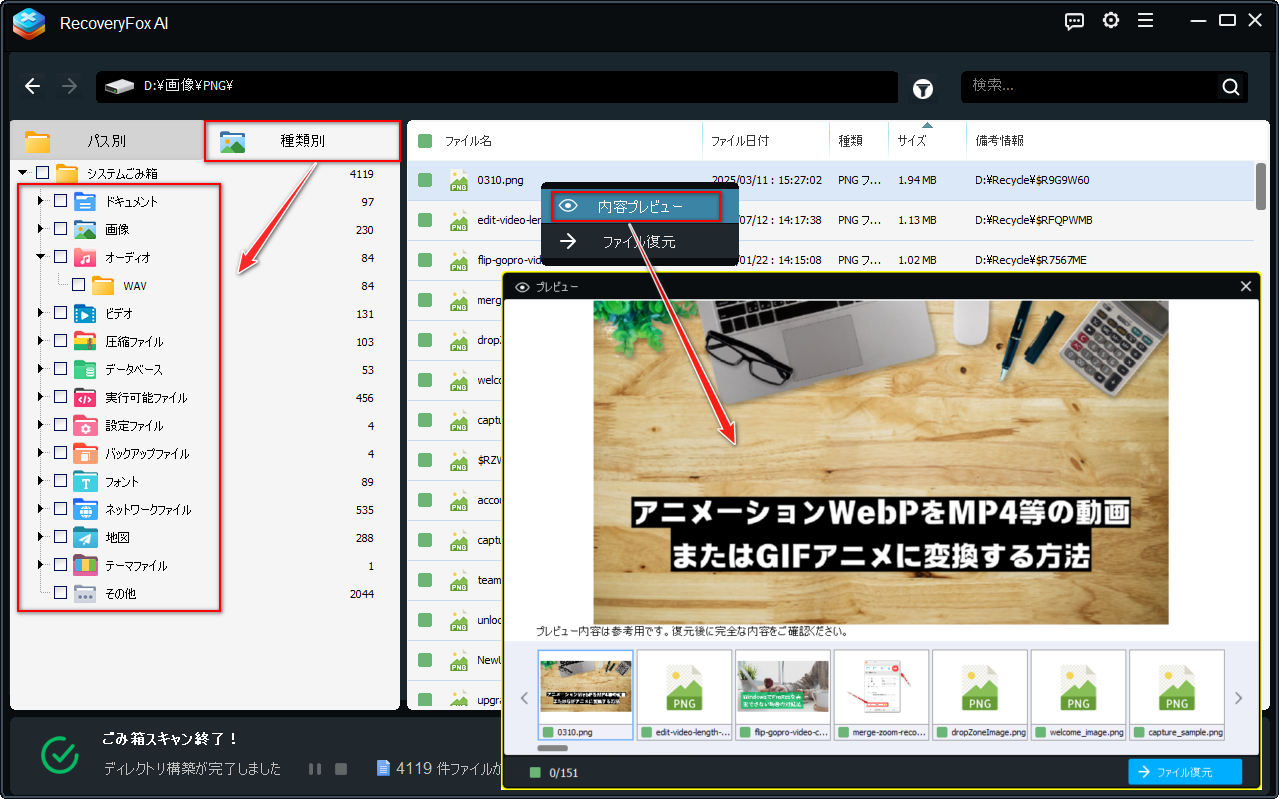Screen dimensions: 1279x799
Task: Collapse the オーディオ tree branch
Action: [39, 256]
